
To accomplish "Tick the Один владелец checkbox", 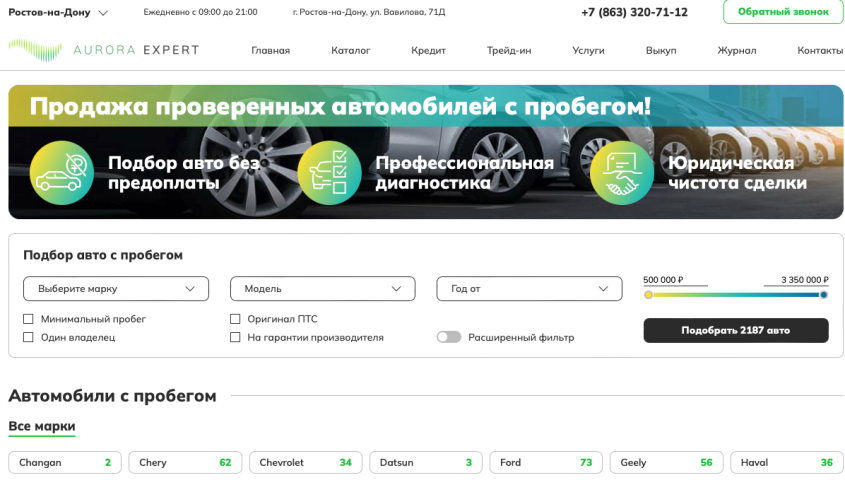I will click(x=28, y=337).
